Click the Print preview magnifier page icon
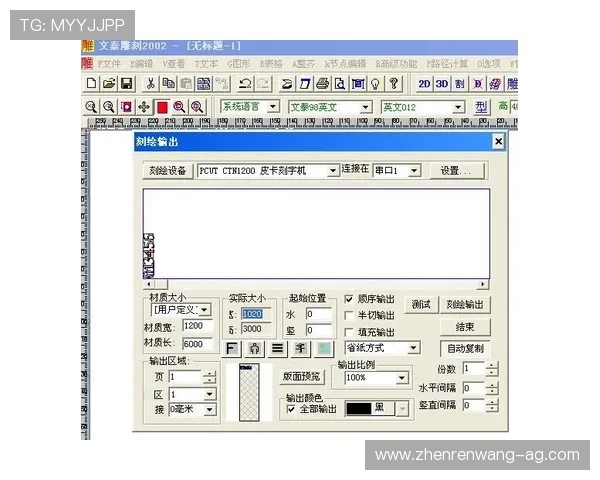 pyautogui.click(x=340, y=84)
